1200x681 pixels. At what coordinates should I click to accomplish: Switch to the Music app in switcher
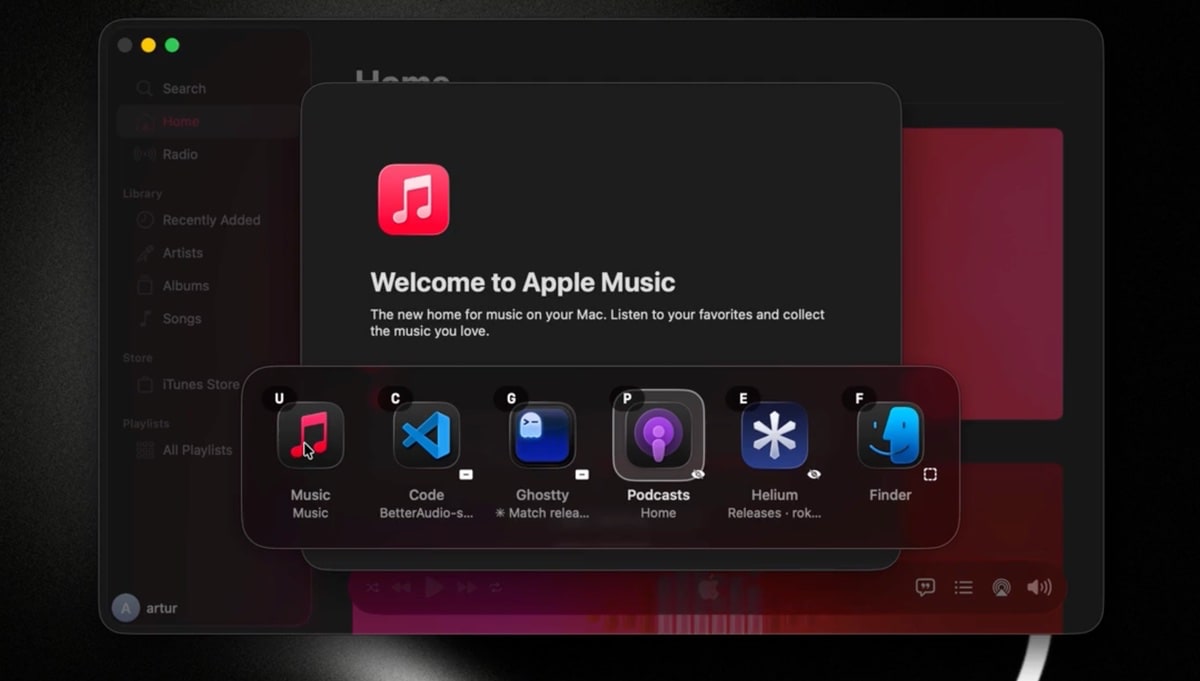(310, 435)
